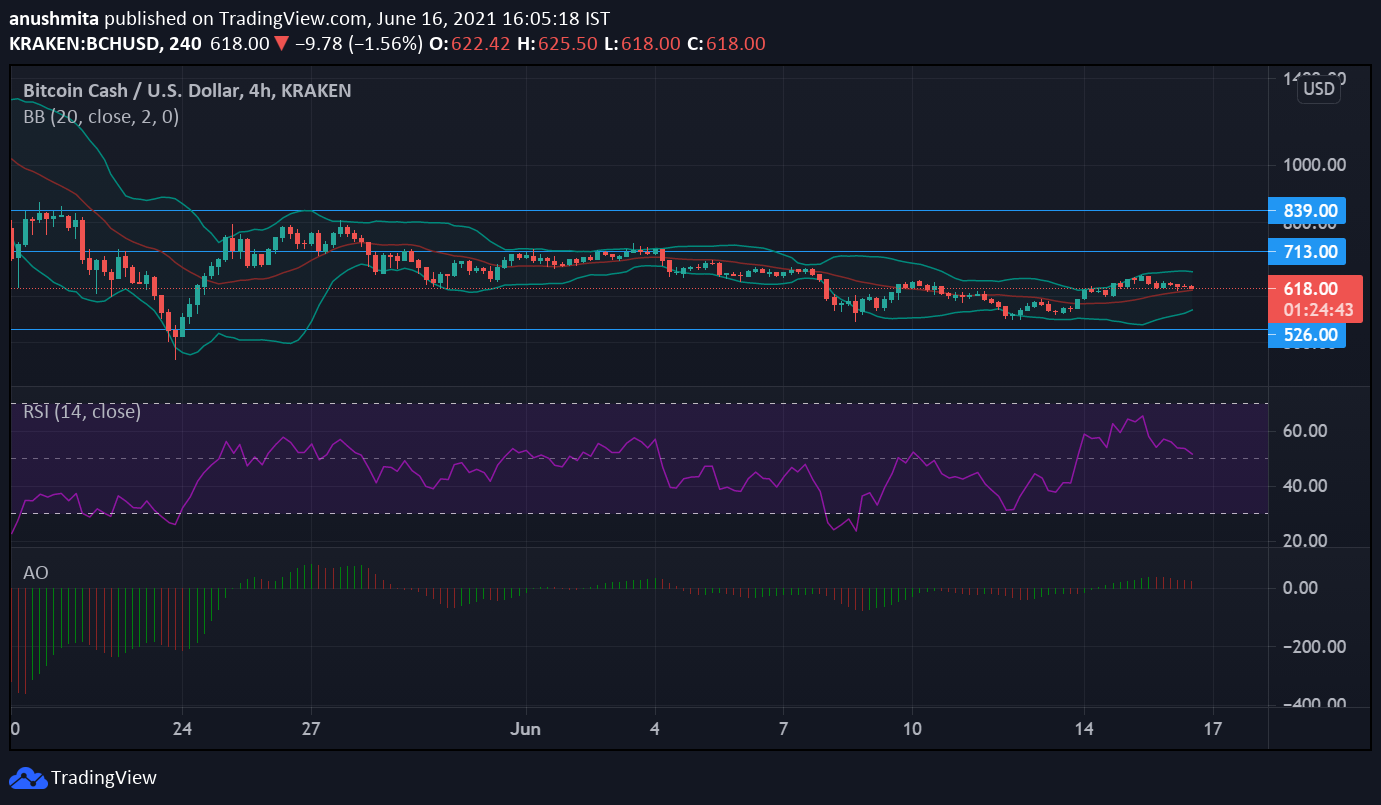
Task: Click the current price 618.00 label
Action: point(1310,288)
